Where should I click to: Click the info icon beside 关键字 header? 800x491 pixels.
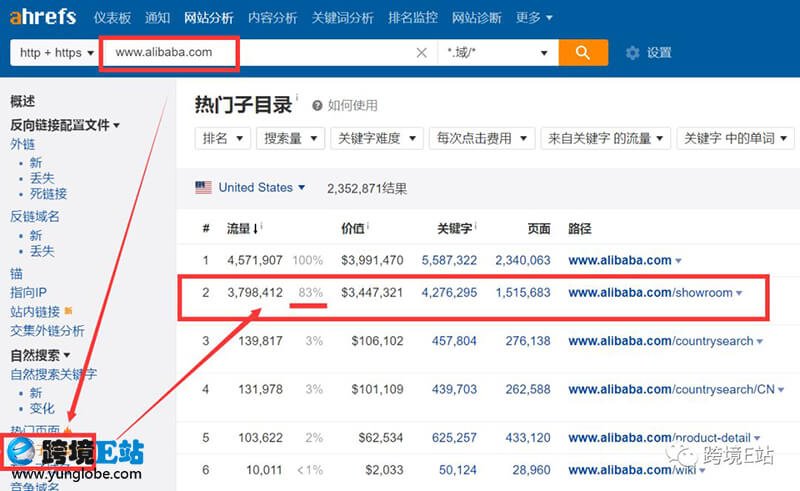tap(475, 225)
